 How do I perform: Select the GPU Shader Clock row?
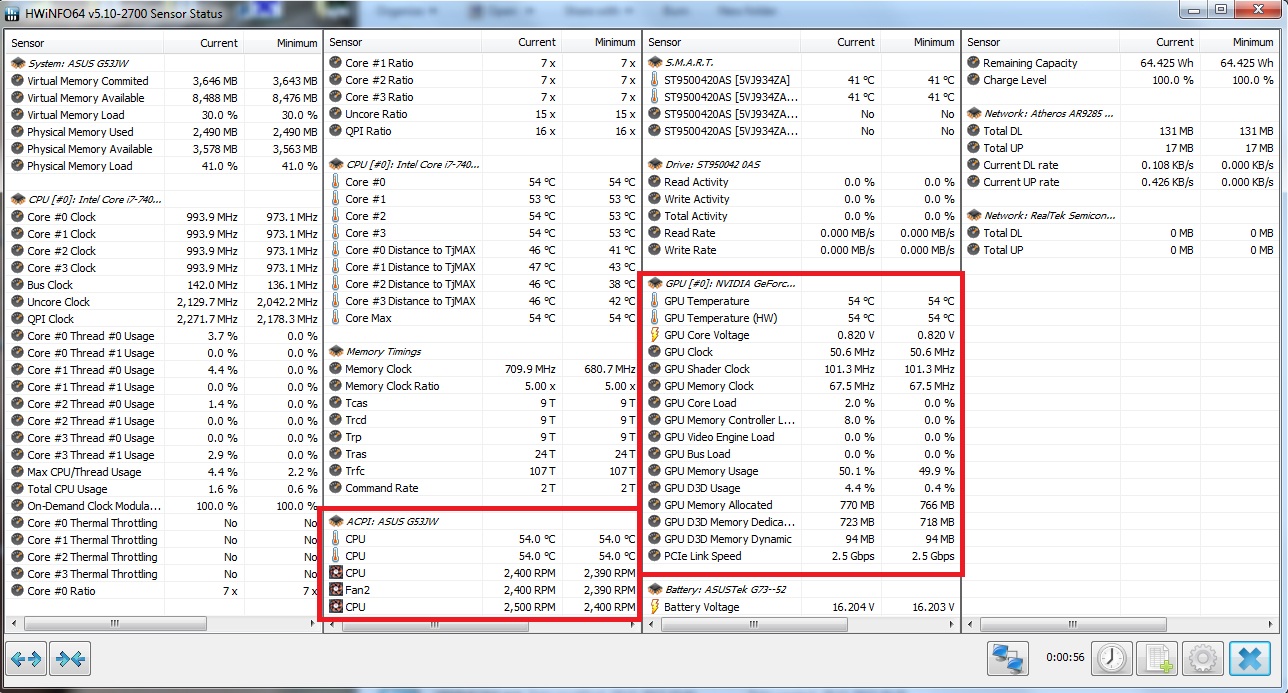[x=802, y=369]
